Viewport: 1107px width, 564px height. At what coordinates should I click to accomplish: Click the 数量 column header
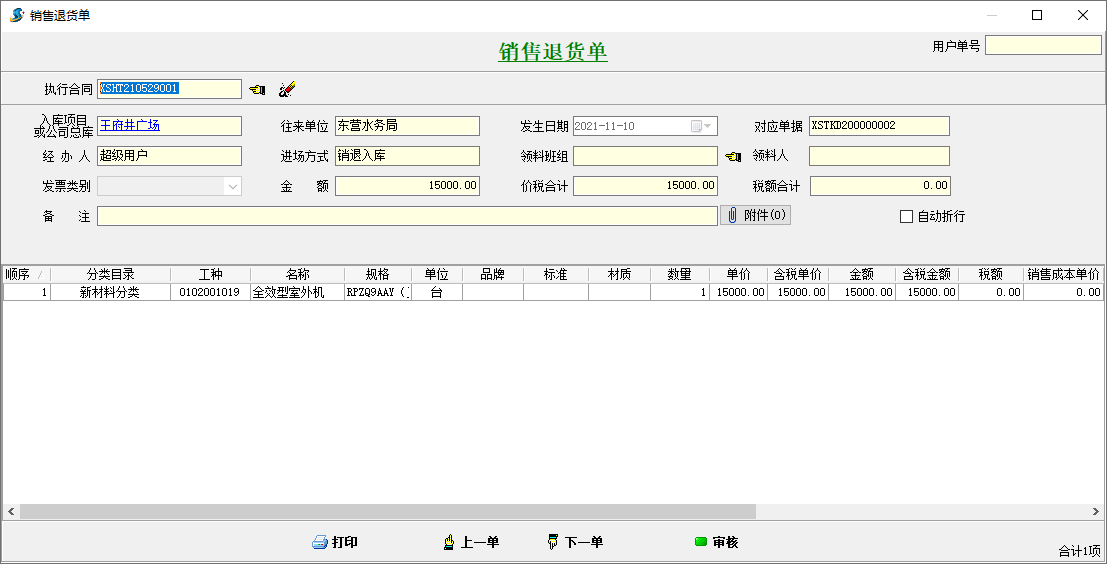coord(679,274)
